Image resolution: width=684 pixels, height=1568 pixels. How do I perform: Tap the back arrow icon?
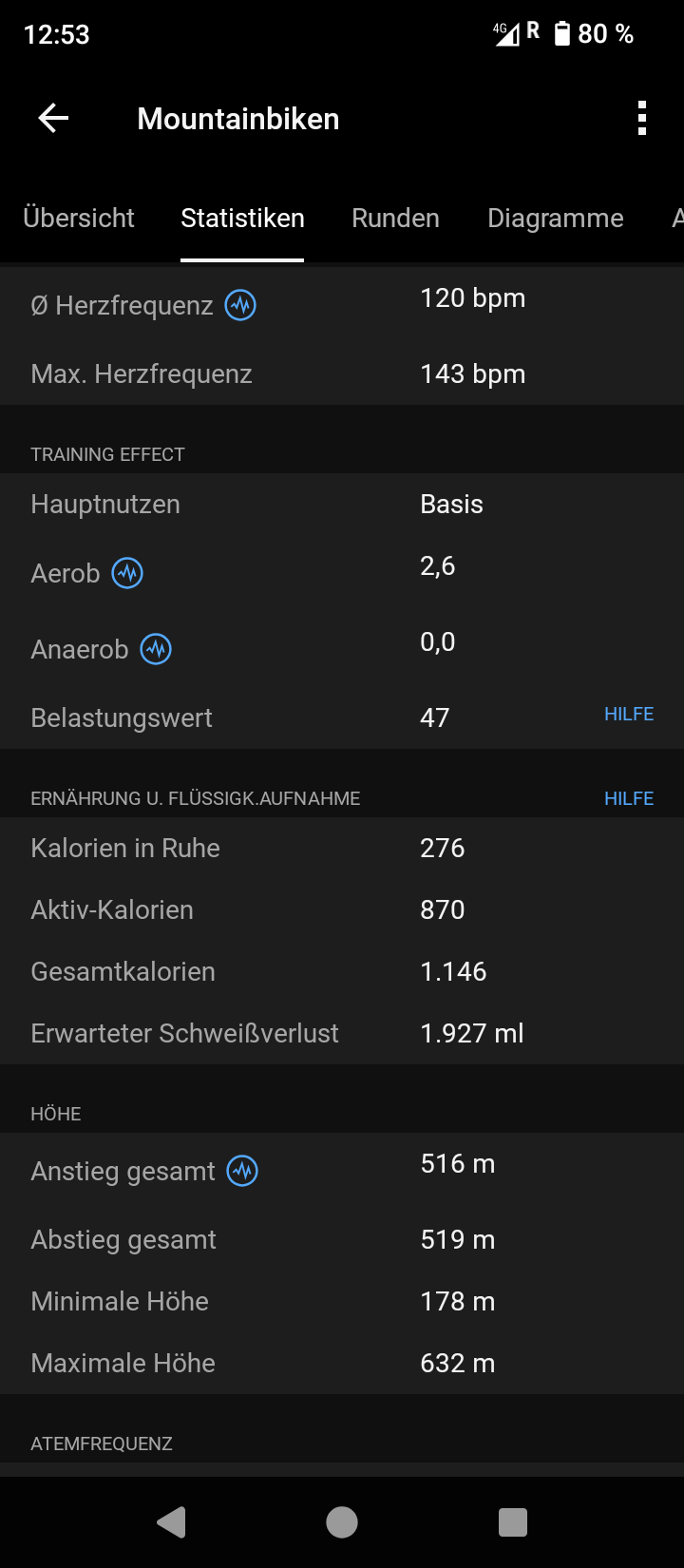53,119
